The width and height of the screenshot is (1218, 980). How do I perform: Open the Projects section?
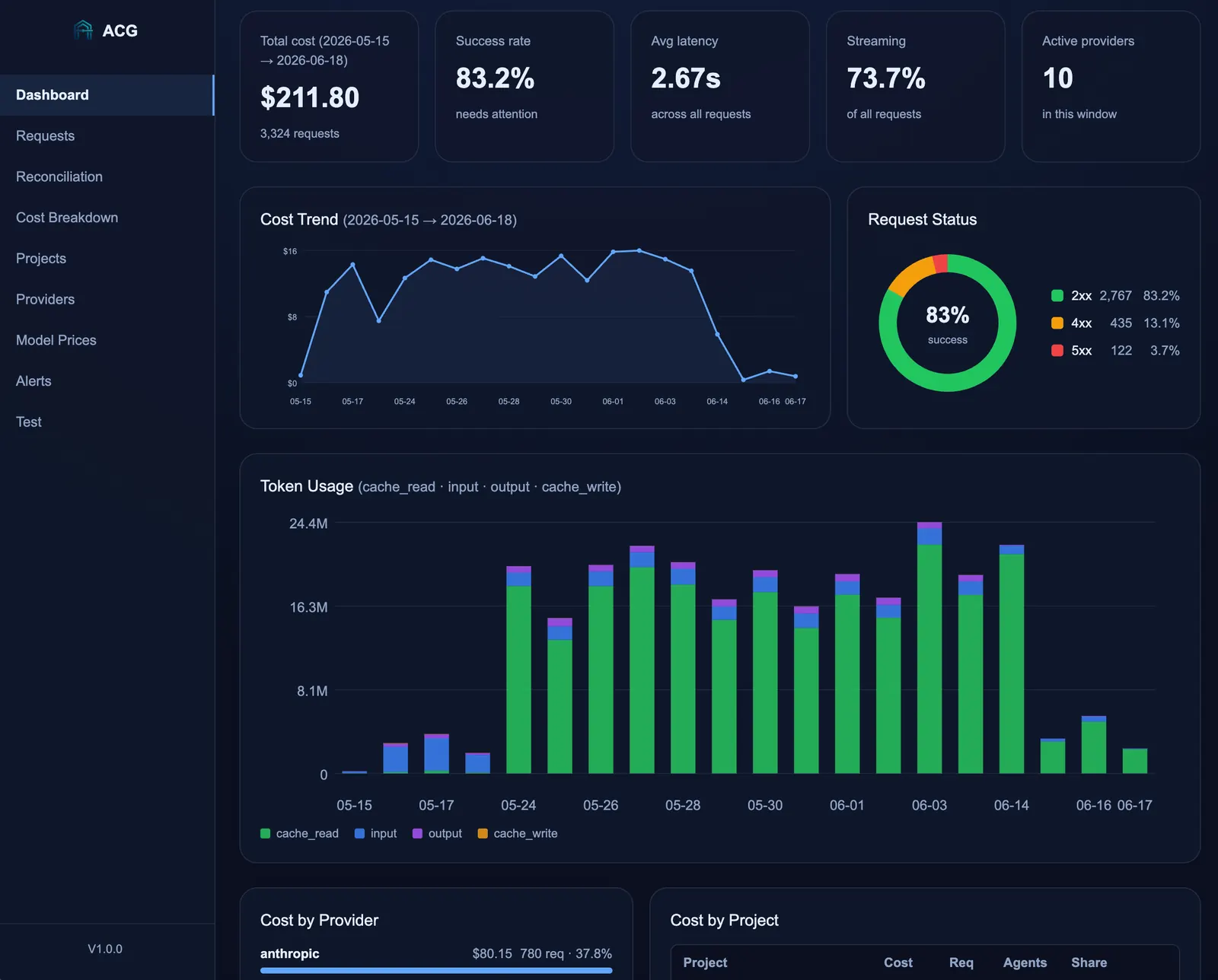(107, 259)
